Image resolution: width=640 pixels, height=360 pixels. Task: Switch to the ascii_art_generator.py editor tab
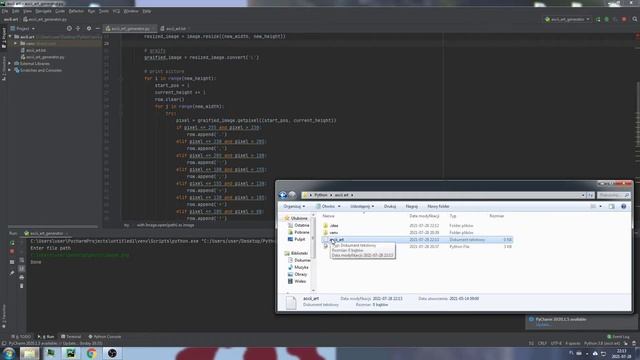point(131,29)
